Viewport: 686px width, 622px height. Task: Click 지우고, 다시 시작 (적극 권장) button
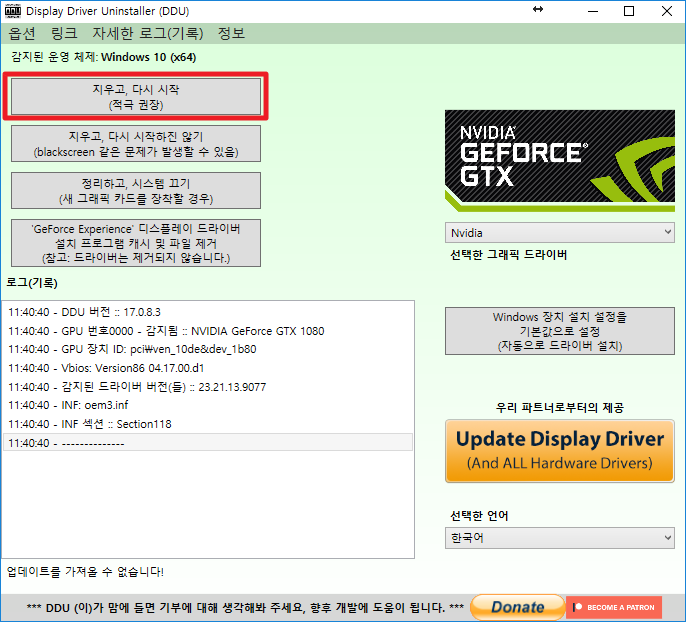pyautogui.click(x=136, y=97)
